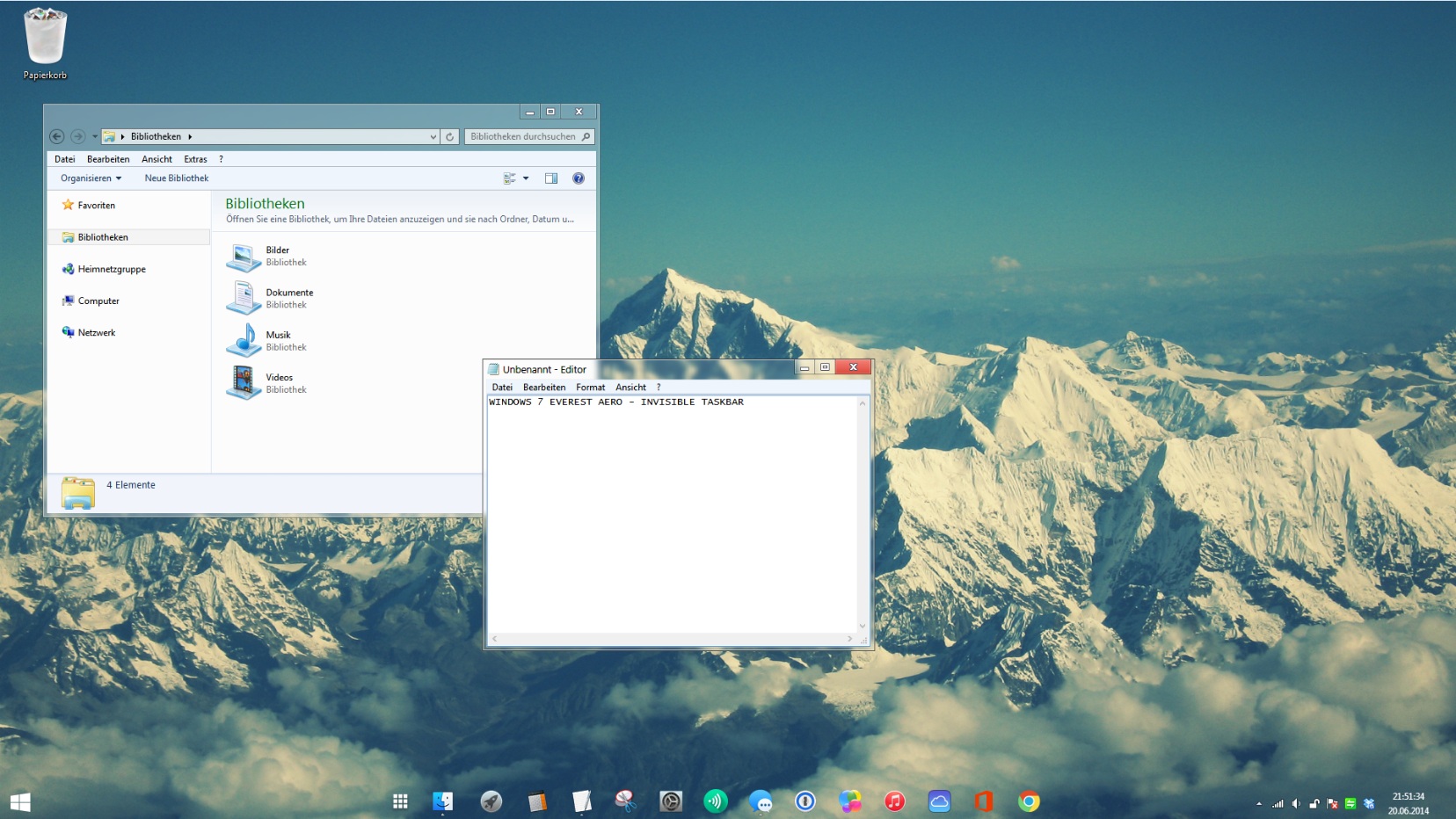Open the Action Center flag tray icon
The width and height of the screenshot is (1456, 819).
tap(1332, 803)
